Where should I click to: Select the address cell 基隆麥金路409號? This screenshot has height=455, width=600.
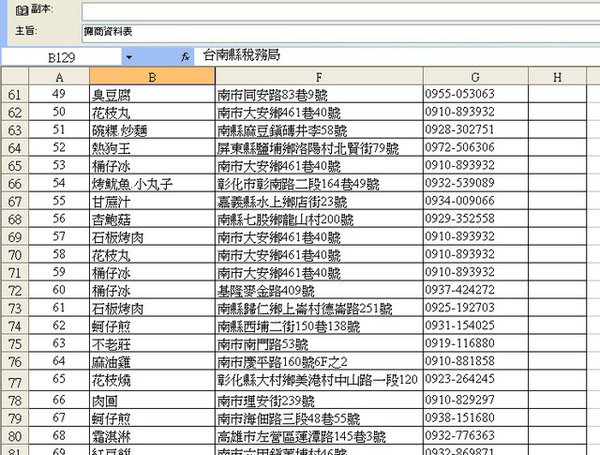(x=319, y=290)
